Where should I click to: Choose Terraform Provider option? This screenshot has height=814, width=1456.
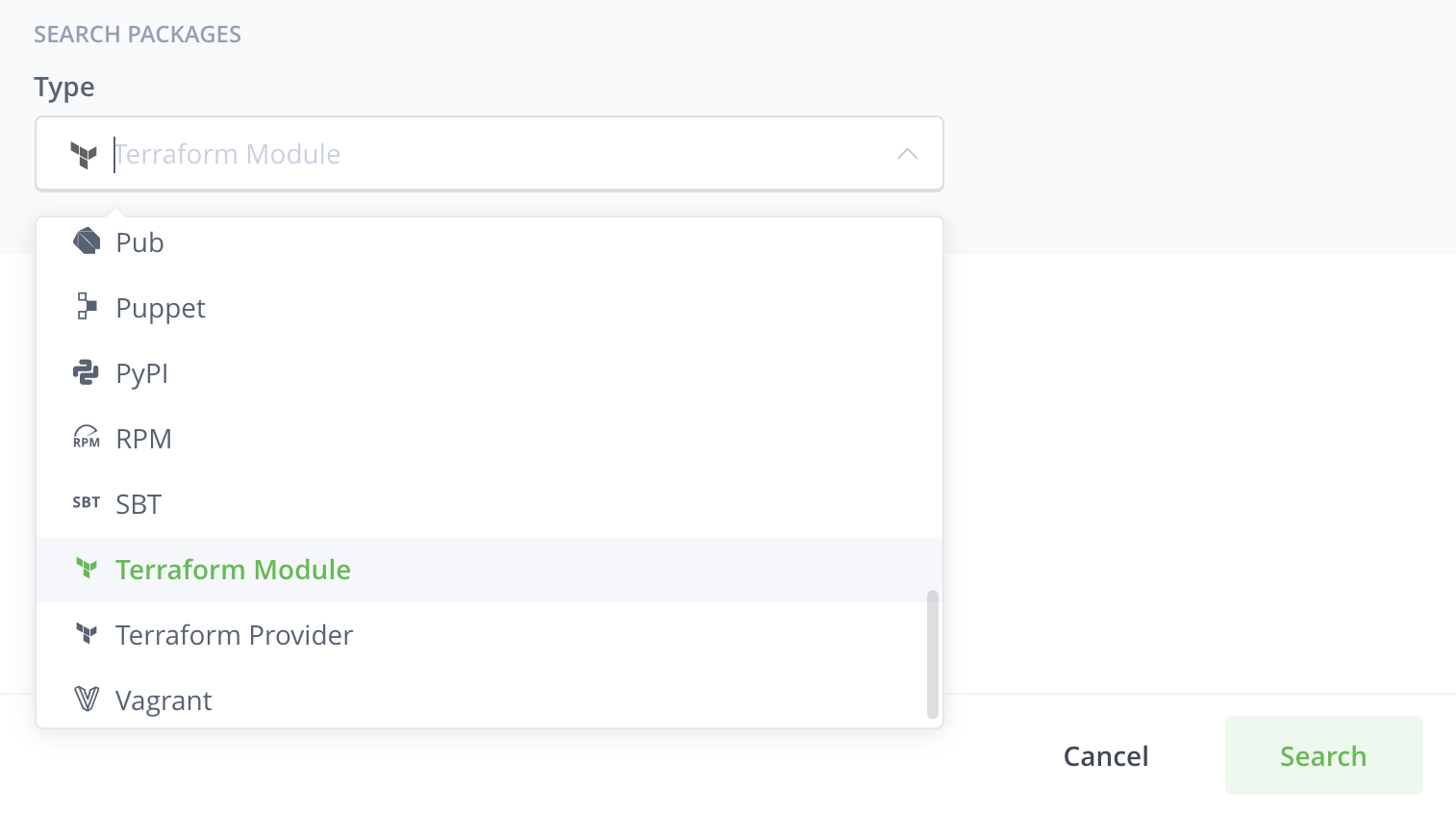pos(235,635)
